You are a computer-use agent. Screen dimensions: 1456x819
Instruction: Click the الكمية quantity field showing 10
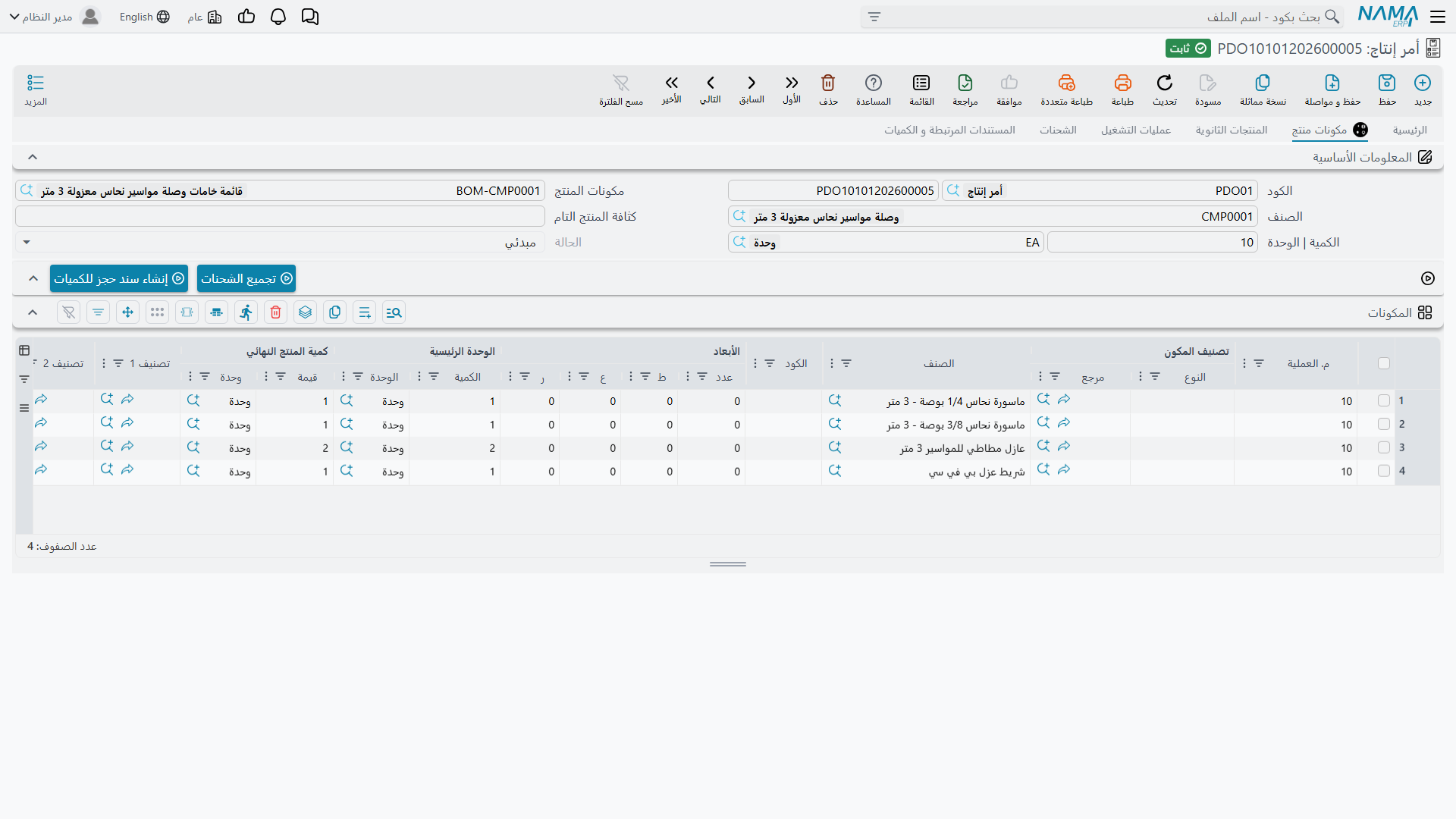(1153, 243)
